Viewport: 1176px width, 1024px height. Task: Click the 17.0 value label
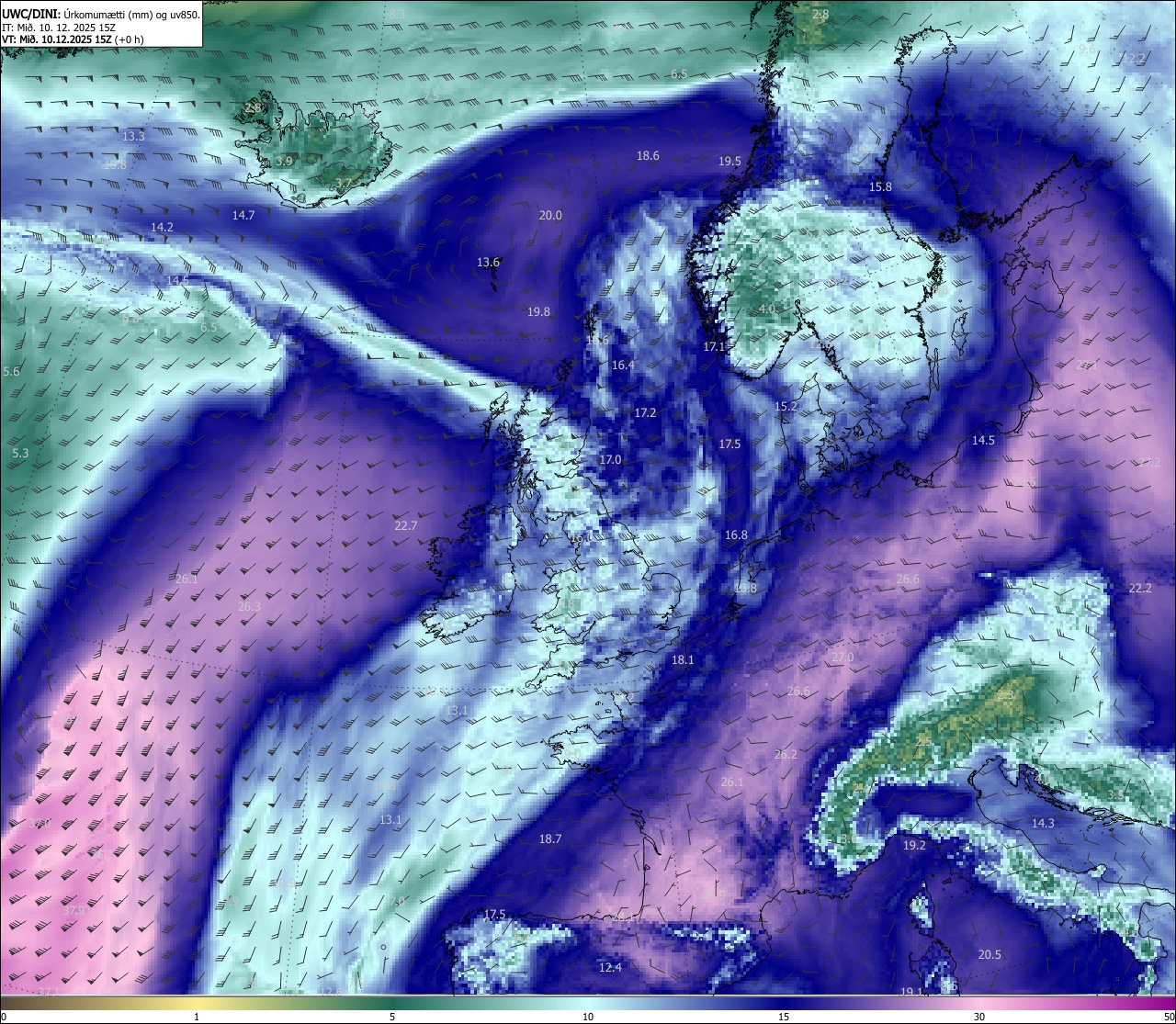(x=610, y=460)
